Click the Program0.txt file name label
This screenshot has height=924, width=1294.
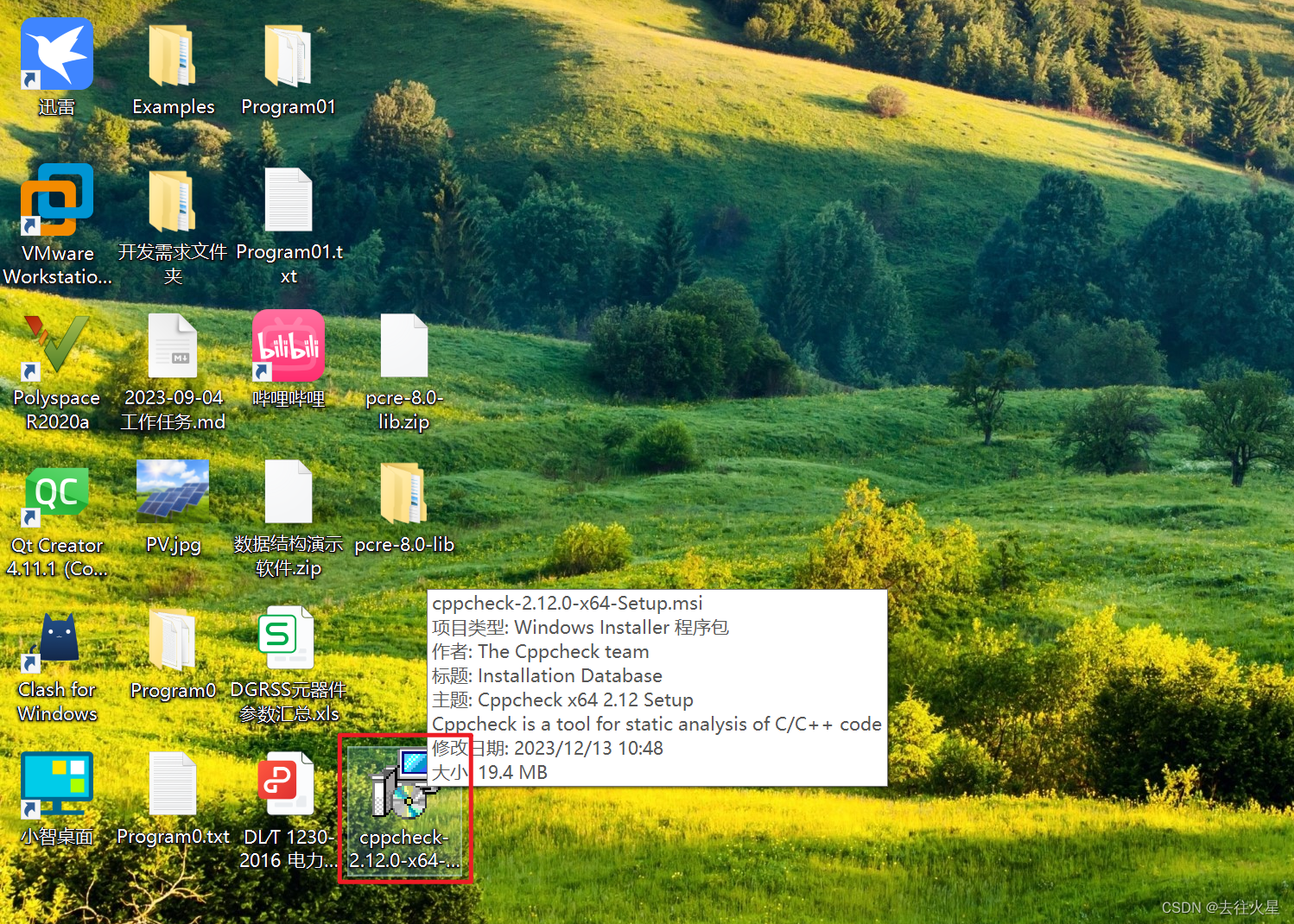pos(173,837)
